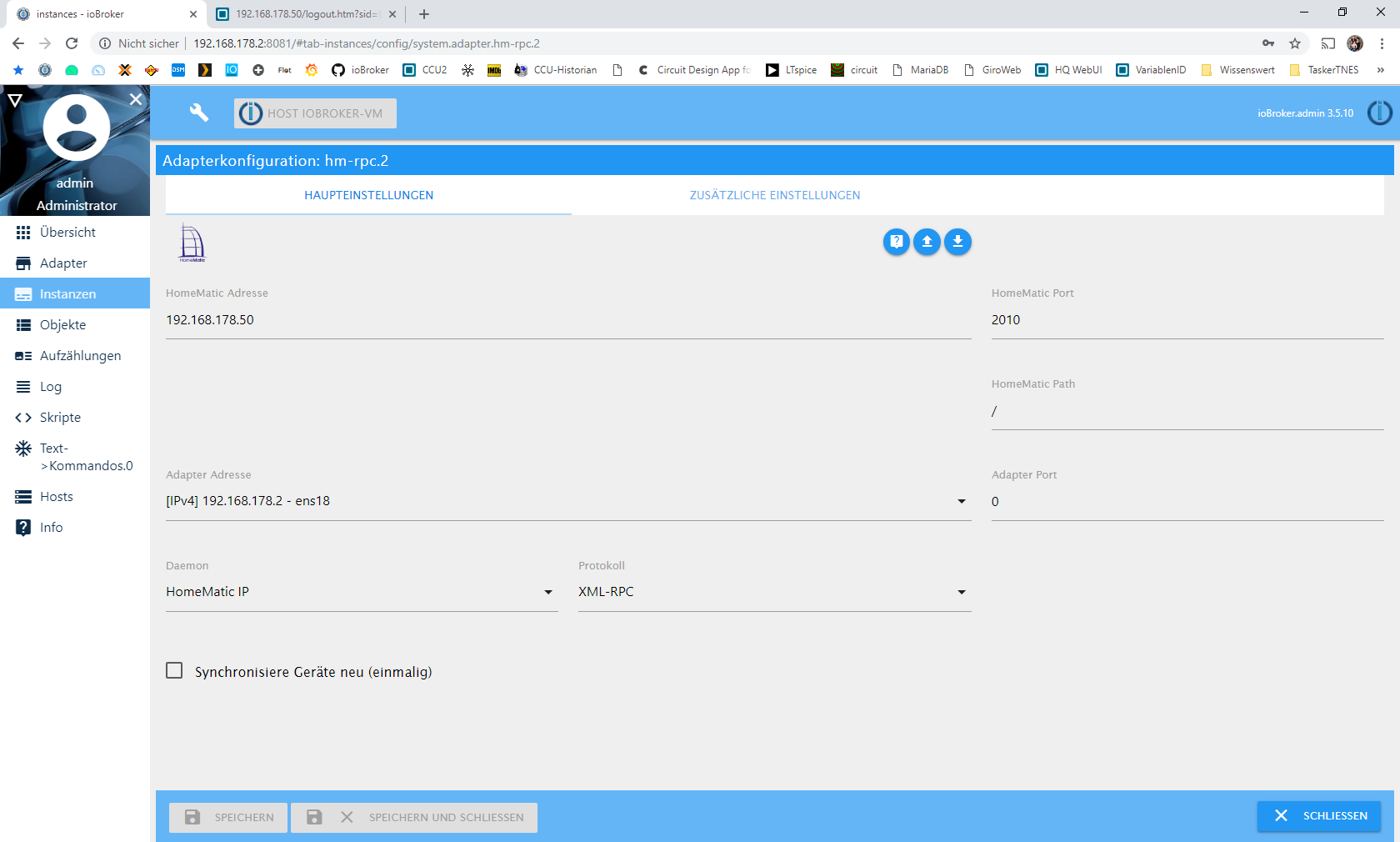Go back in browser history

coord(18,43)
